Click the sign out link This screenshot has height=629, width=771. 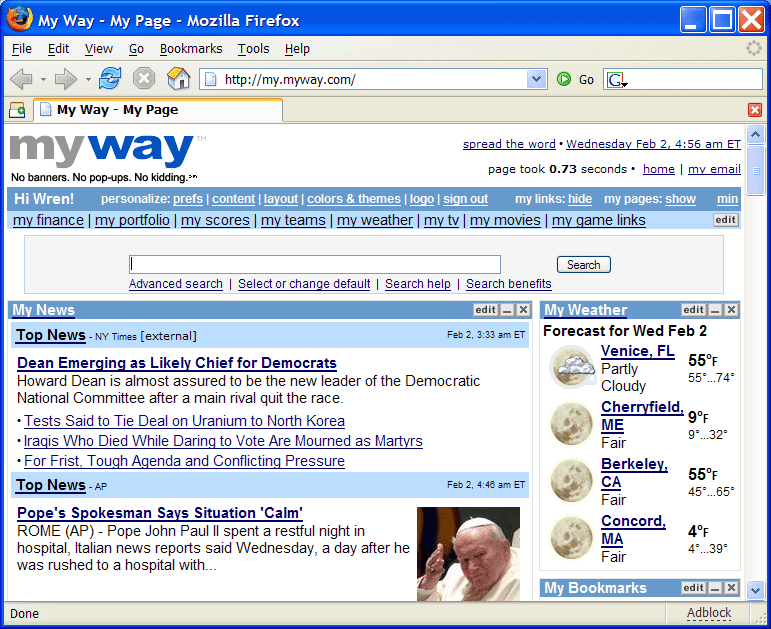point(465,199)
